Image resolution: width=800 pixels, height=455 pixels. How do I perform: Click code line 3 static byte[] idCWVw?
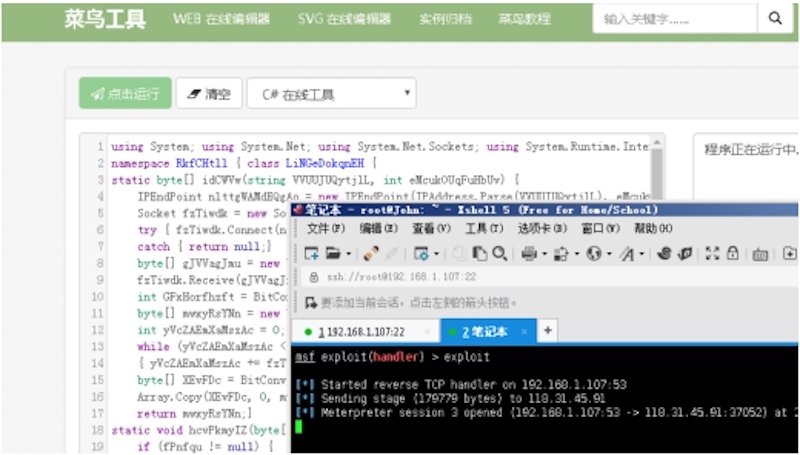click(315, 180)
